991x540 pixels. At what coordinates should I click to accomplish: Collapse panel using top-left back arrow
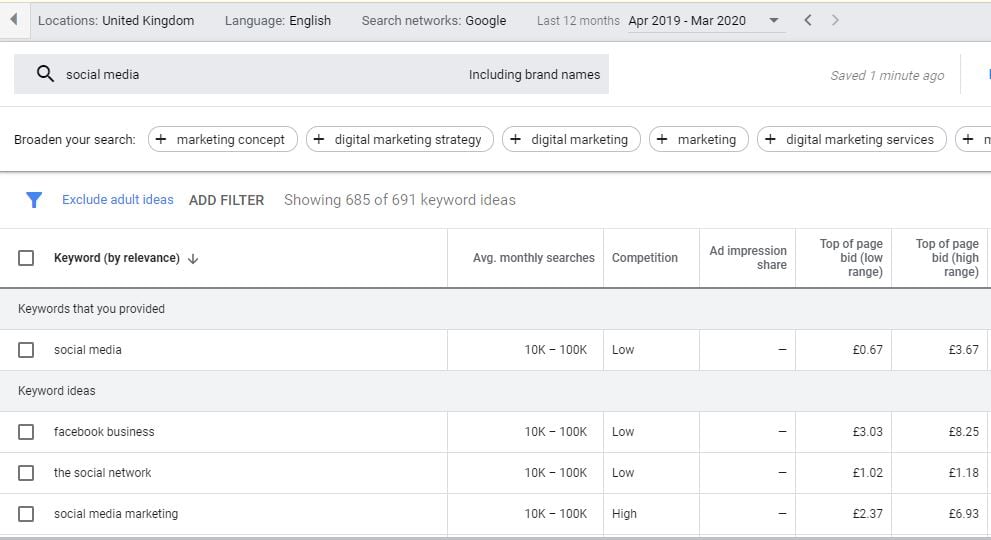pyautogui.click(x=14, y=20)
